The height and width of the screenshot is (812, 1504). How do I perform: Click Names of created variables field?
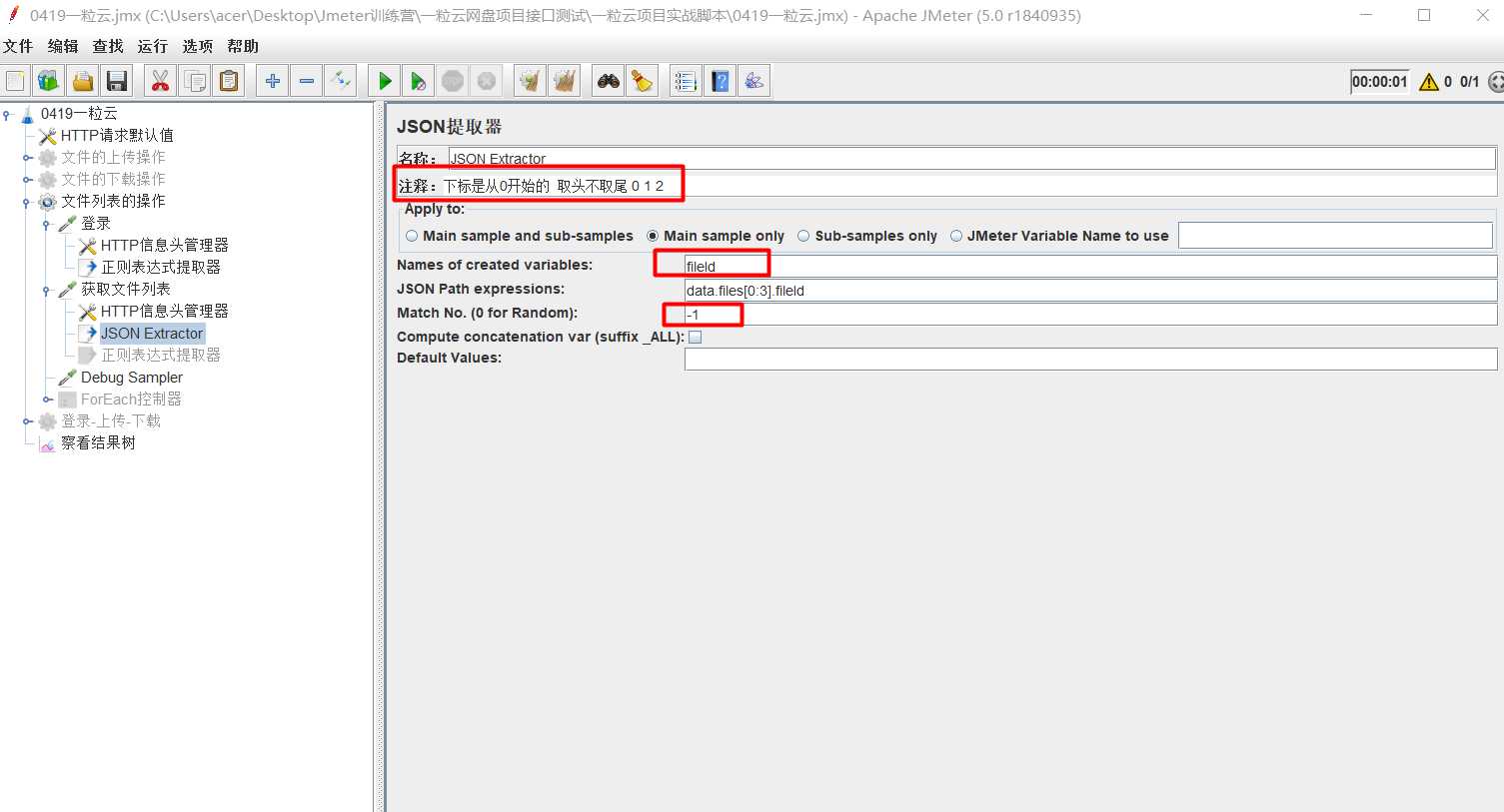pyautogui.click(x=1090, y=266)
